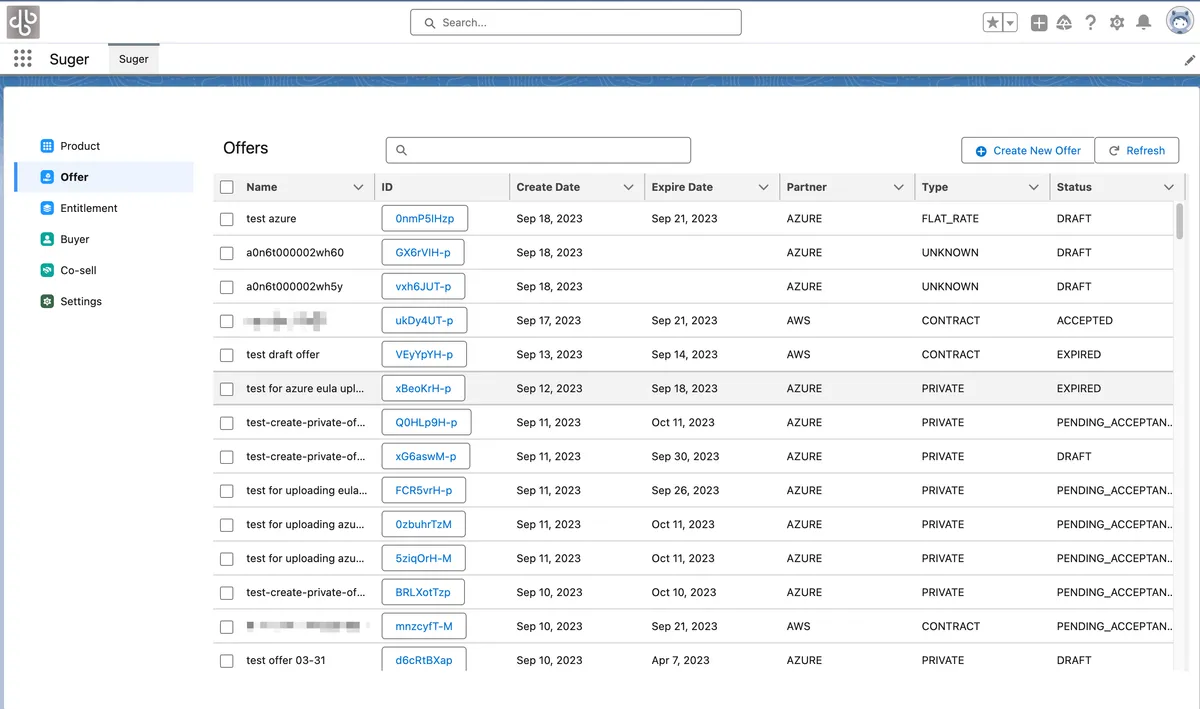Check the a0n6t000002wh60 row checkbox
Viewport: 1200px width, 709px height.
227,253
